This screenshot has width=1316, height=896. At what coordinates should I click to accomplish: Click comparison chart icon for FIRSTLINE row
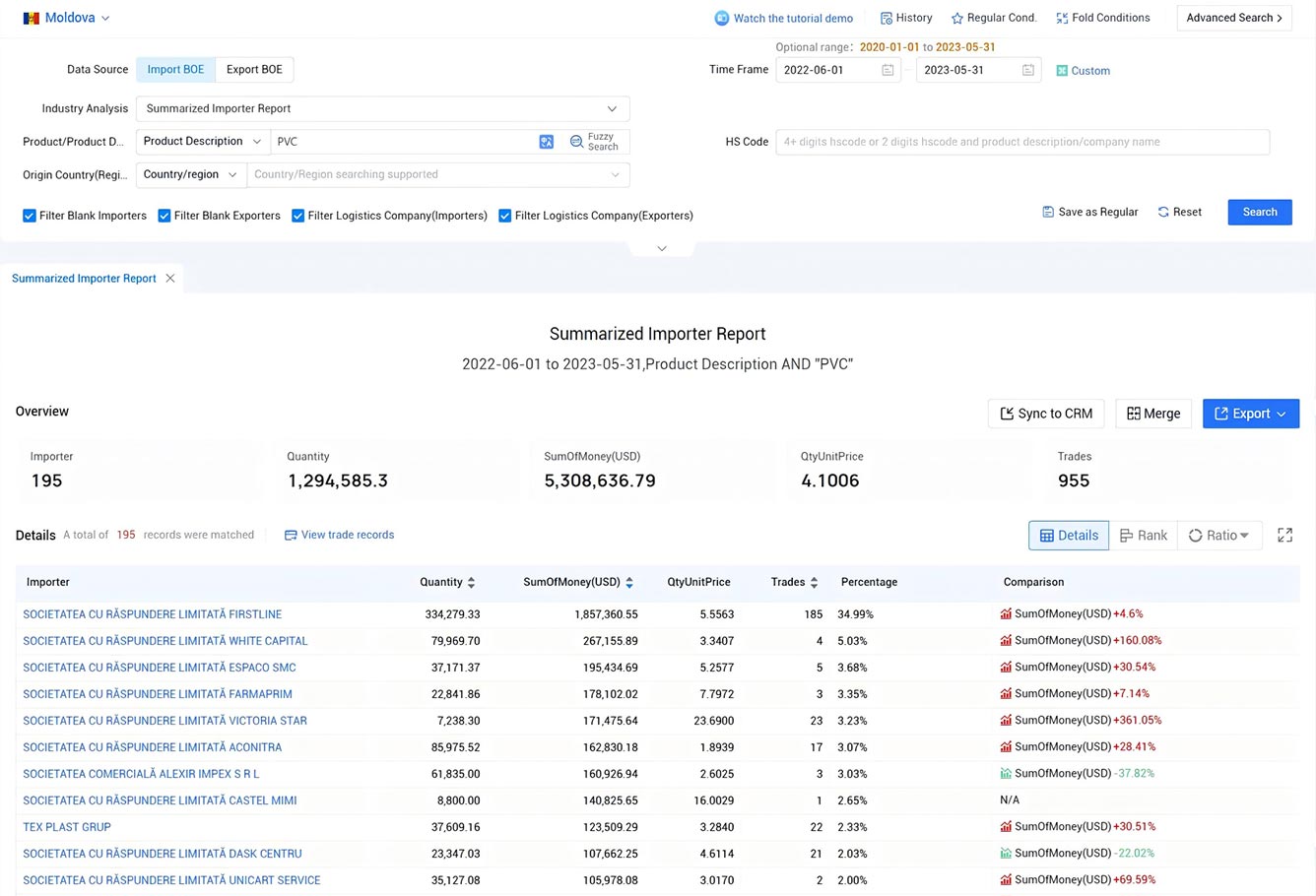coord(1006,613)
